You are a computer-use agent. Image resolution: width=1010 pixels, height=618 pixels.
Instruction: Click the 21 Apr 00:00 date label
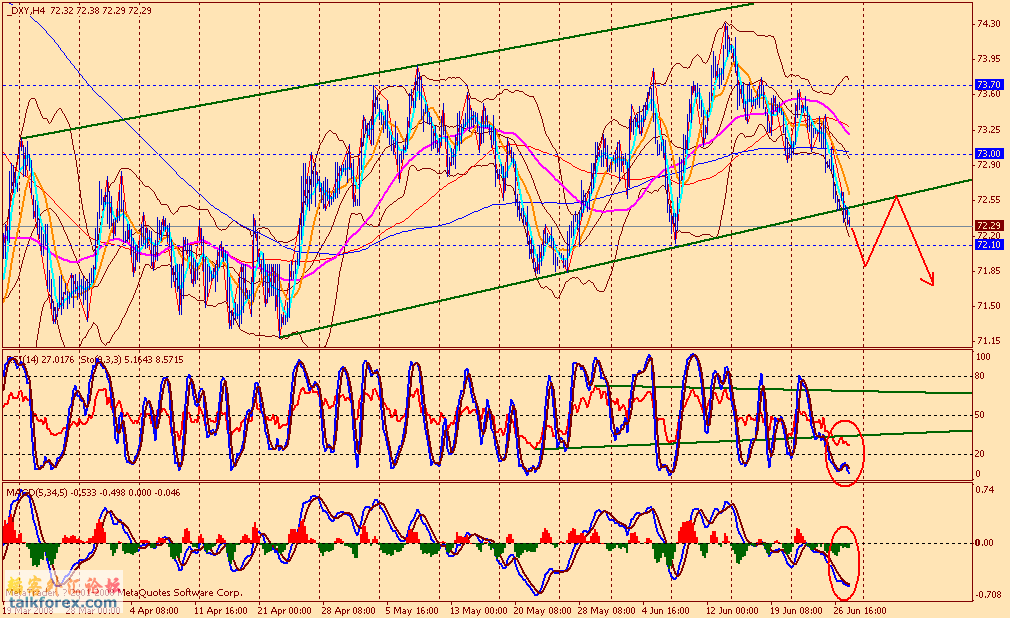pyautogui.click(x=285, y=611)
